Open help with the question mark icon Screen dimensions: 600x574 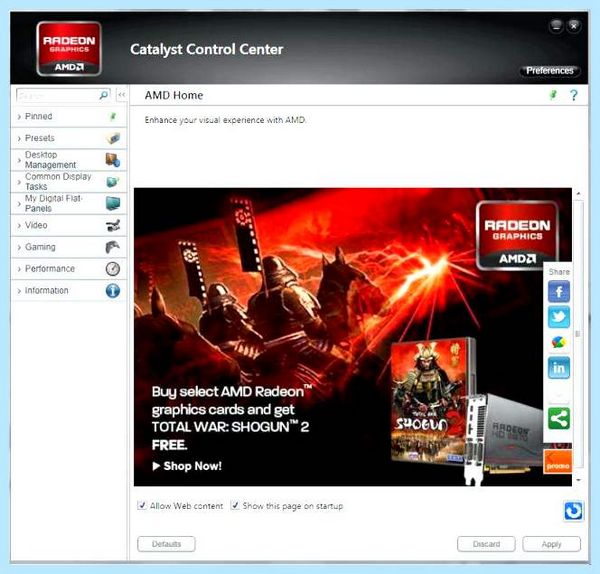pyautogui.click(x=574, y=95)
